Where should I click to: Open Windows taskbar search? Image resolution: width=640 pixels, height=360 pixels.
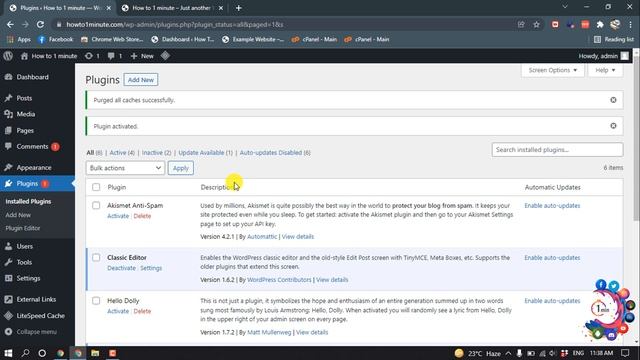pyautogui.click(x=25, y=353)
